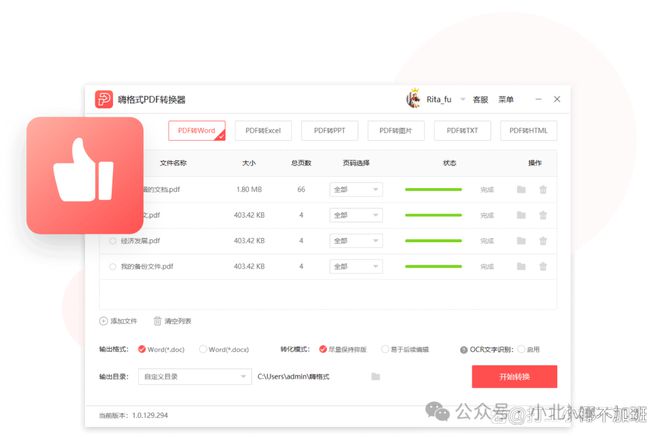Click progress bar of 1.80 MB file

click(433, 189)
